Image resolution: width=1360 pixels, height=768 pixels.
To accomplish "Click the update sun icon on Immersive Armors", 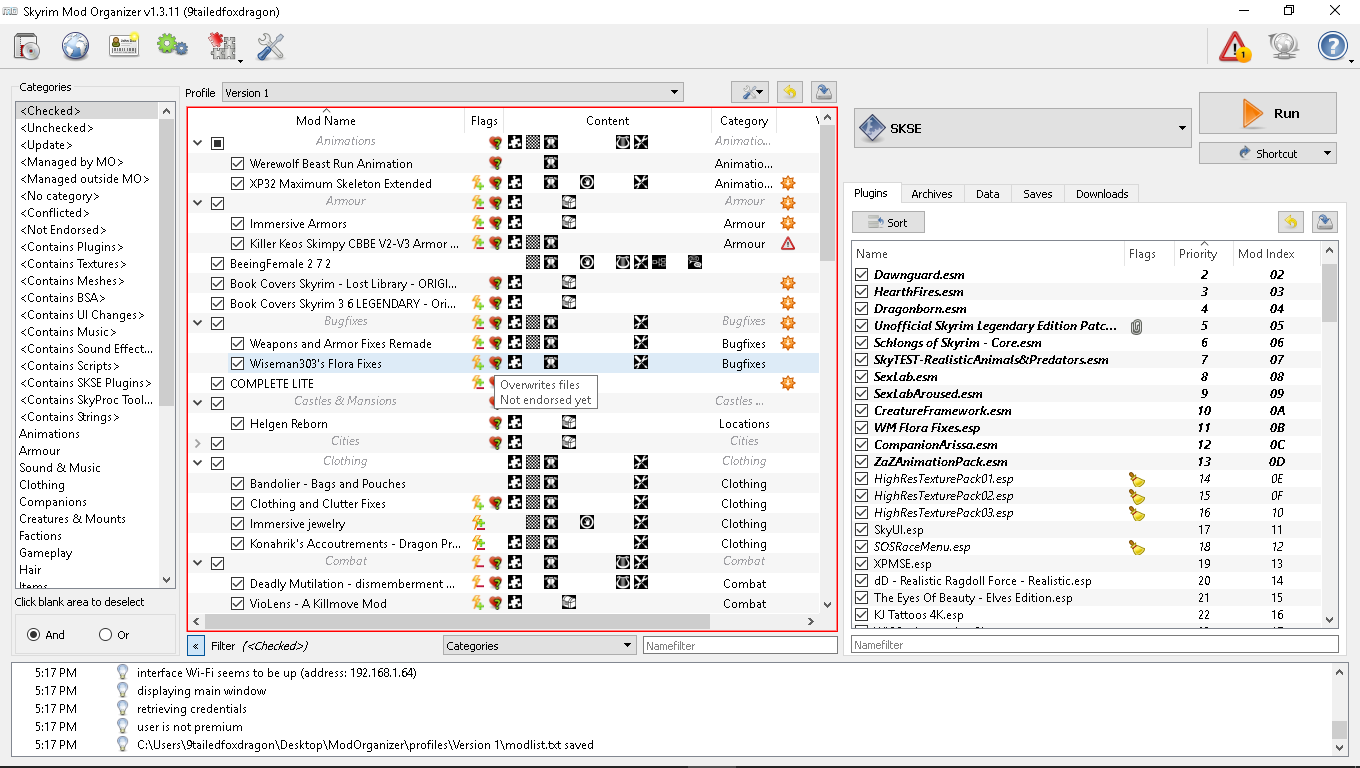I will coord(788,223).
